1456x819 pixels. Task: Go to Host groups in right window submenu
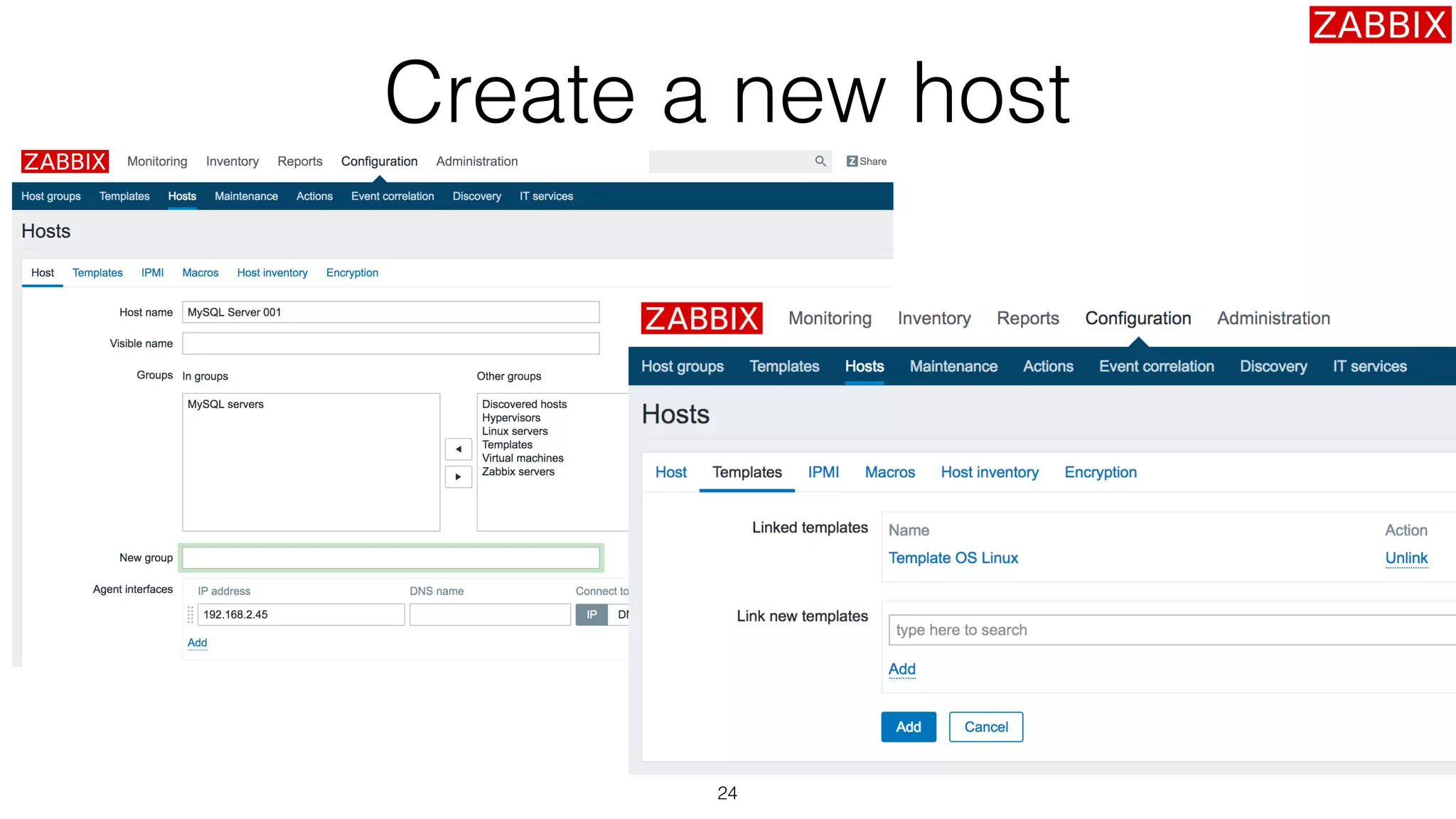[682, 366]
